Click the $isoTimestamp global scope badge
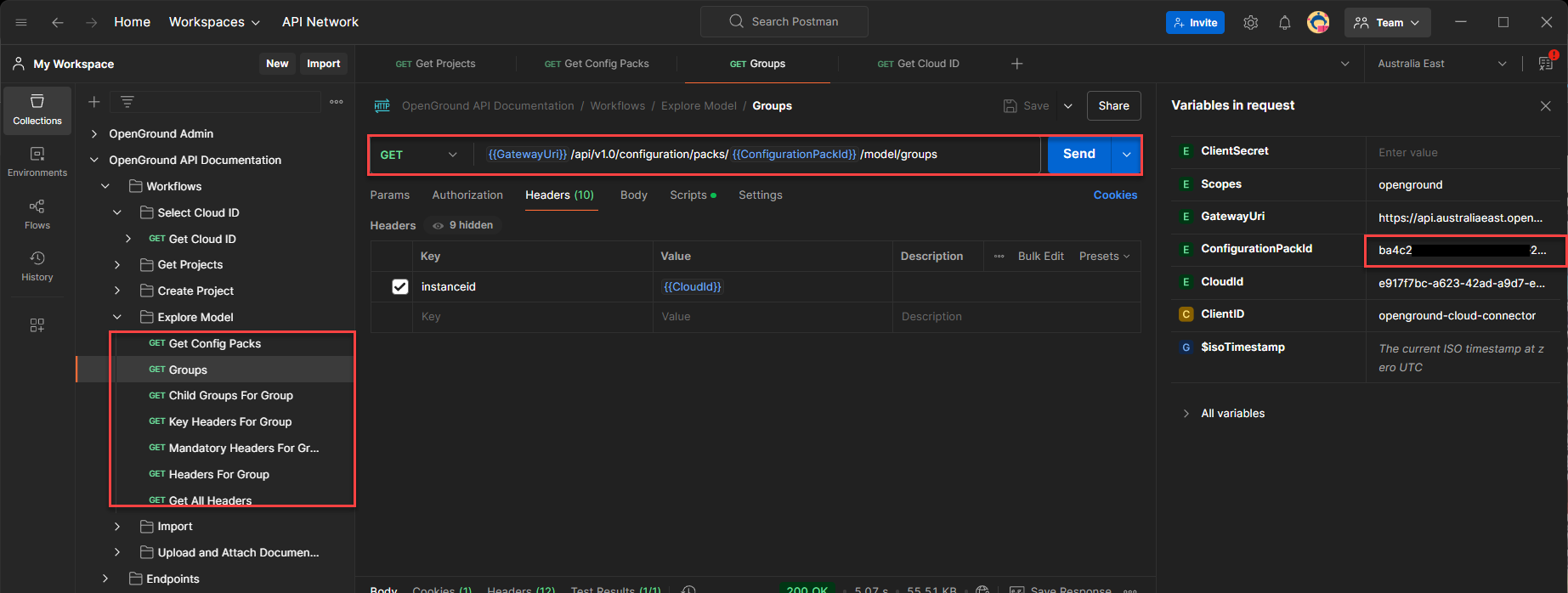The height and width of the screenshot is (593, 1568). (1186, 347)
